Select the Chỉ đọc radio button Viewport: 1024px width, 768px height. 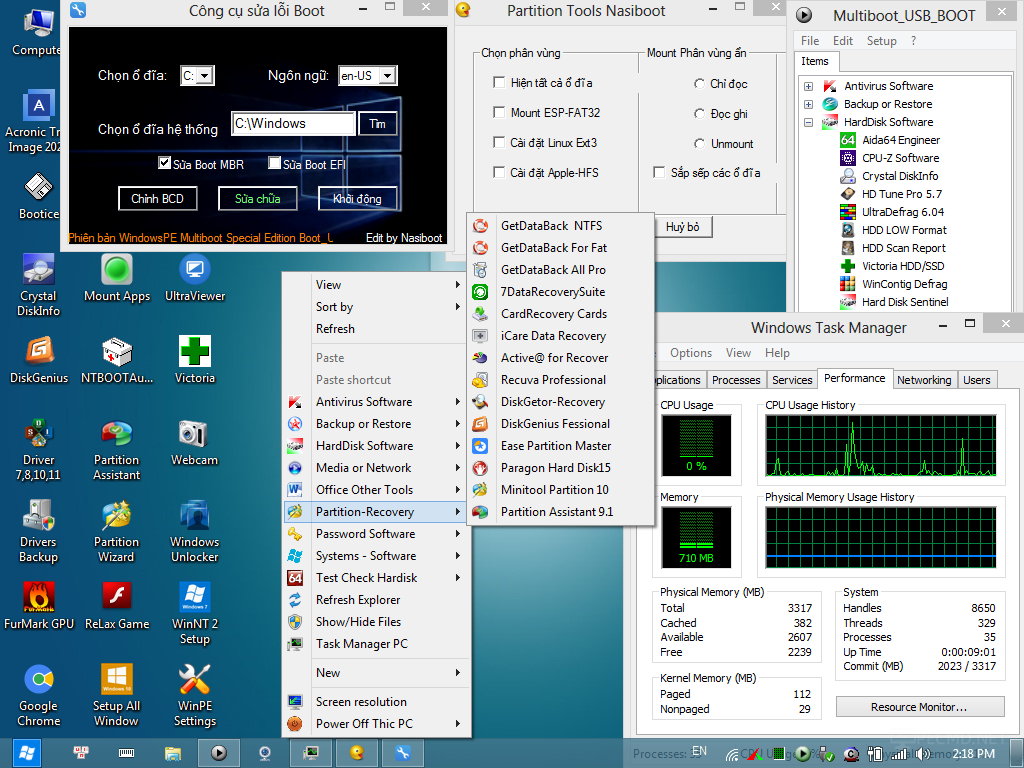699,84
